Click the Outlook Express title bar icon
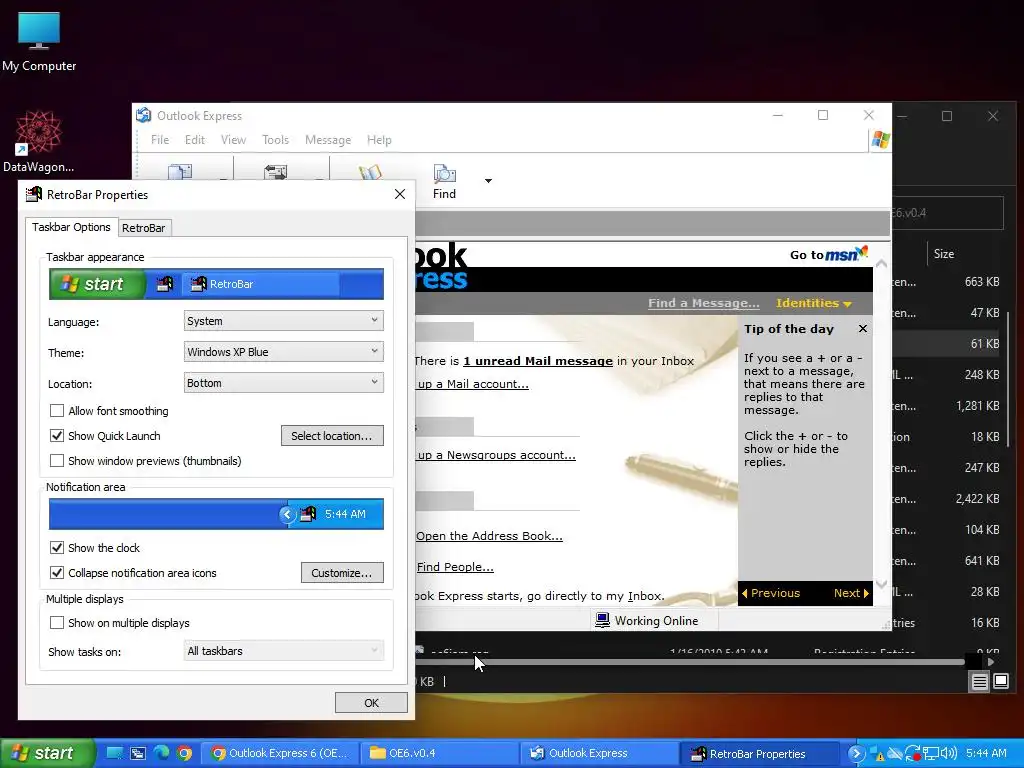This screenshot has width=1024, height=768. coord(144,115)
